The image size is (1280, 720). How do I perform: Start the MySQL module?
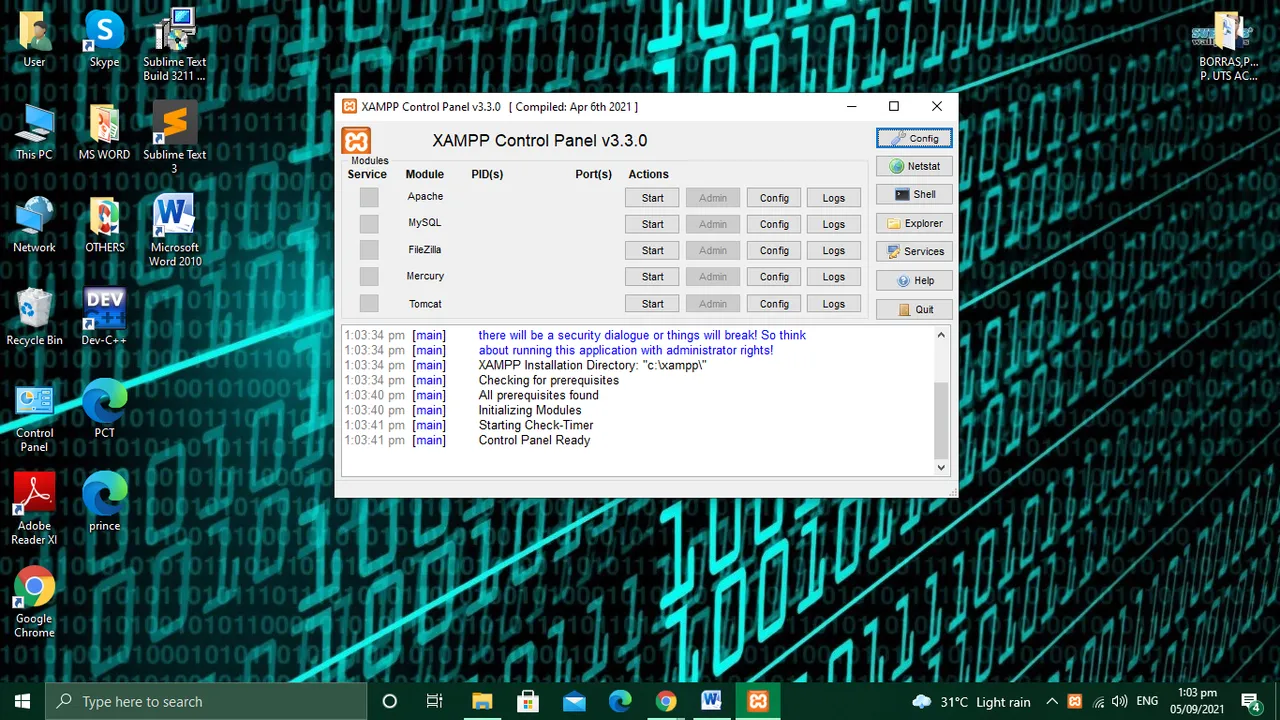click(x=653, y=224)
